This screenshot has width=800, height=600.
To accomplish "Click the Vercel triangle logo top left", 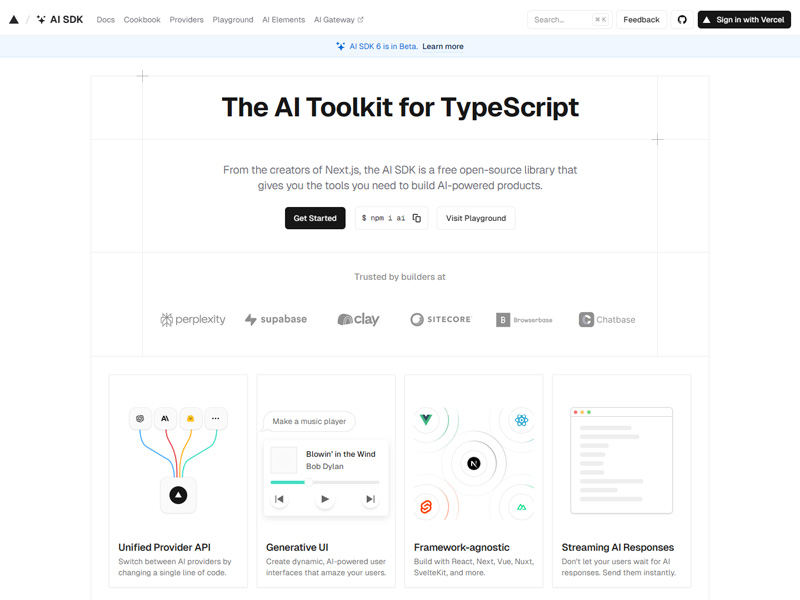I will 16,17.
